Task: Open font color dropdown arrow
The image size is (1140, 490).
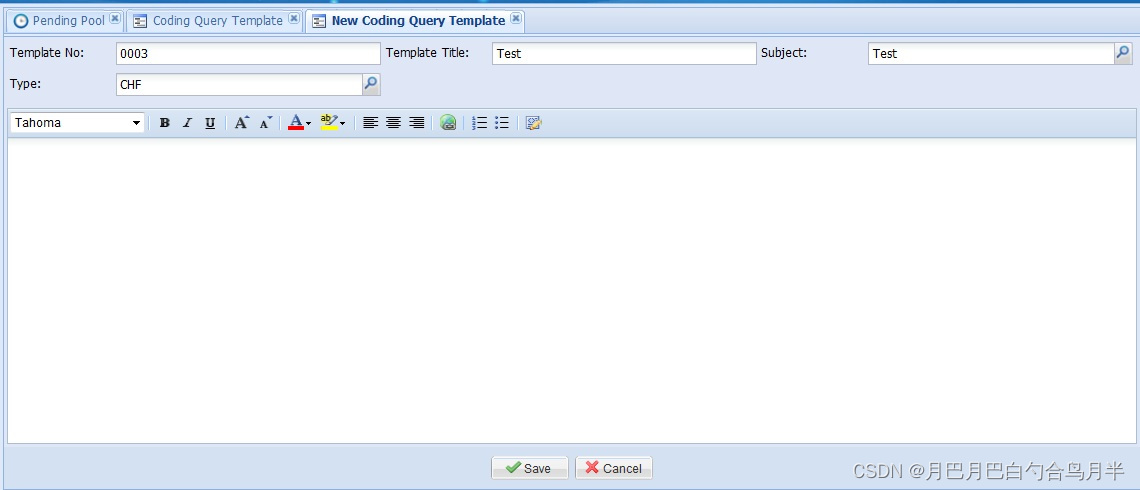Action: pyautogui.click(x=309, y=124)
